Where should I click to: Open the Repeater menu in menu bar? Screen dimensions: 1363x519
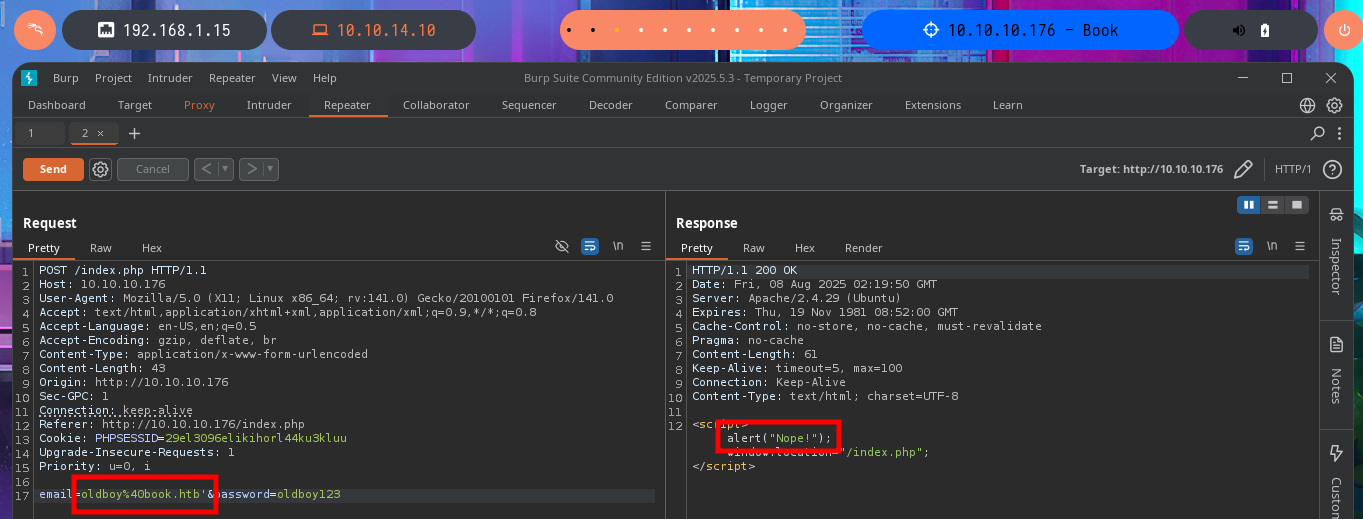(232, 78)
